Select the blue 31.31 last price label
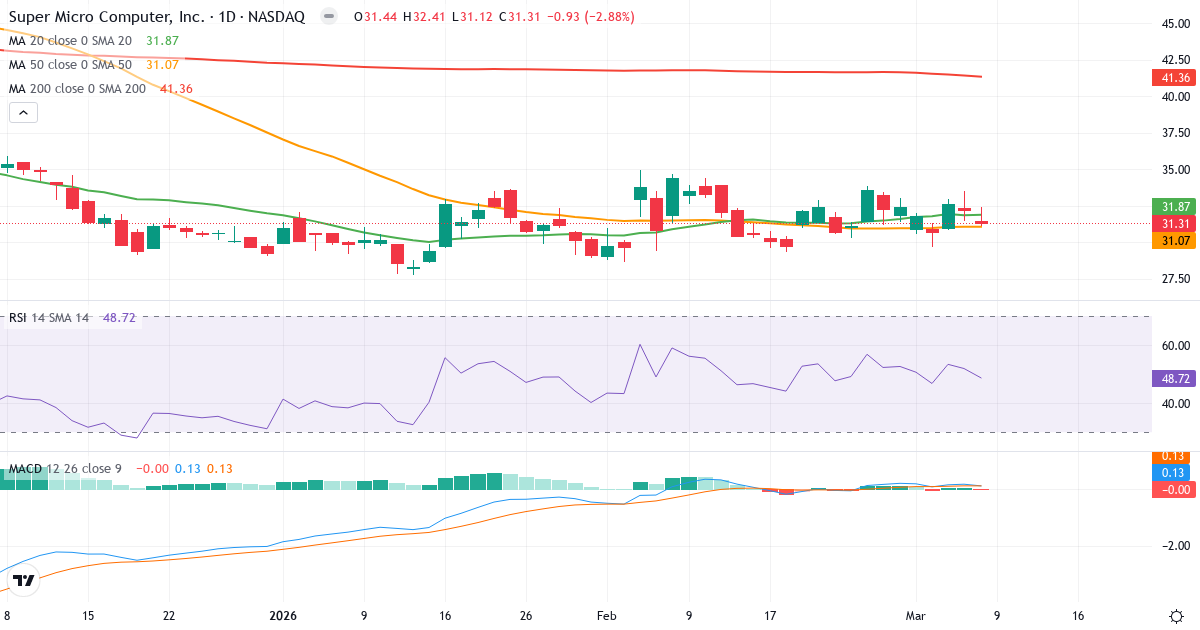Screen dimensions: 1200x630 coord(1171,224)
